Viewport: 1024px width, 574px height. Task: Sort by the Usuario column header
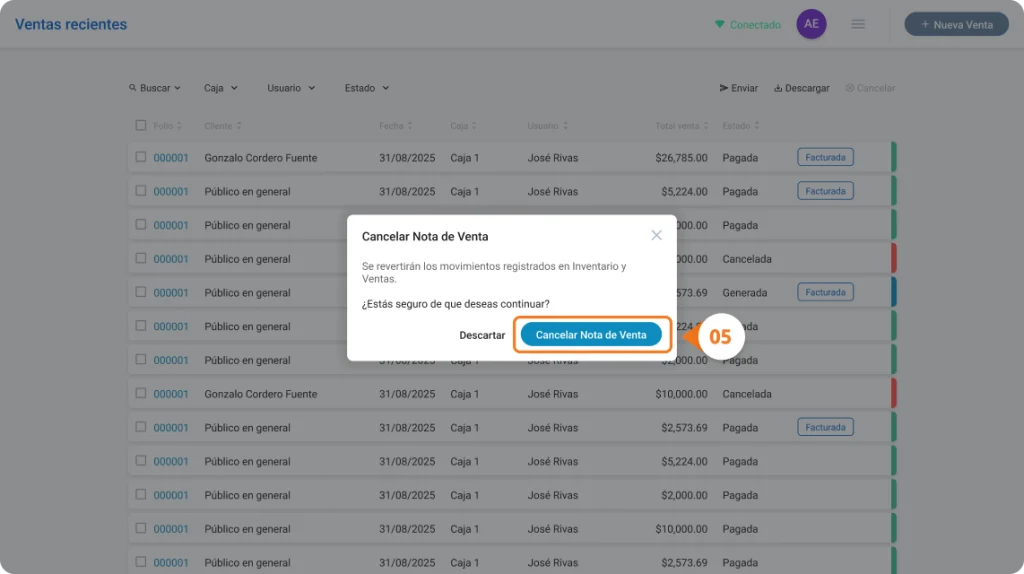(x=547, y=125)
